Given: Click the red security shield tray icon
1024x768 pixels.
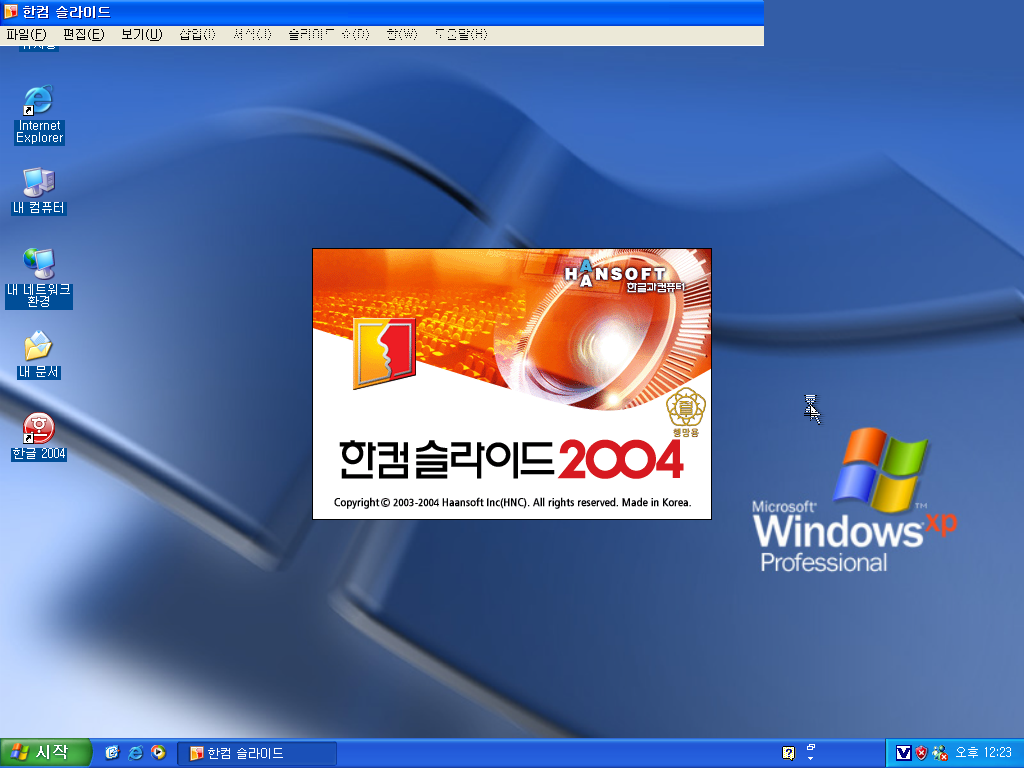Looking at the screenshot, I should pos(921,753).
